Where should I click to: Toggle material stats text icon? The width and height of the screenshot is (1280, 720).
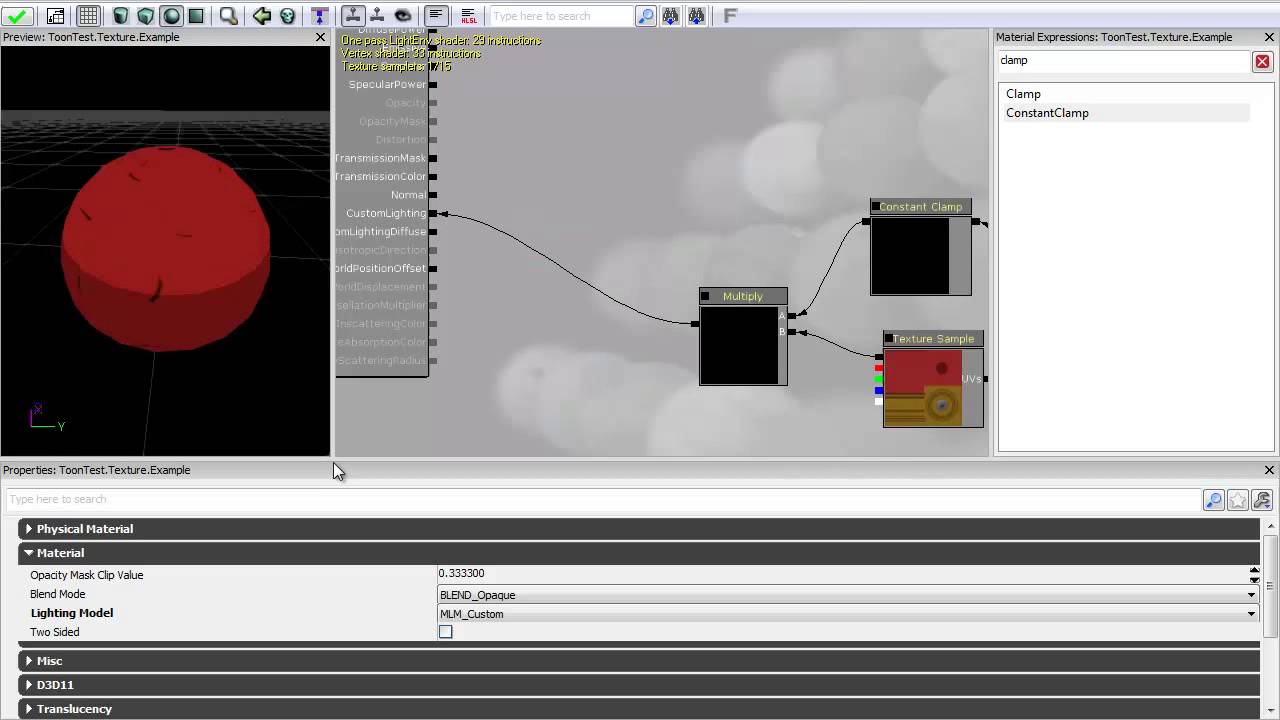pyautogui.click(x=436, y=16)
